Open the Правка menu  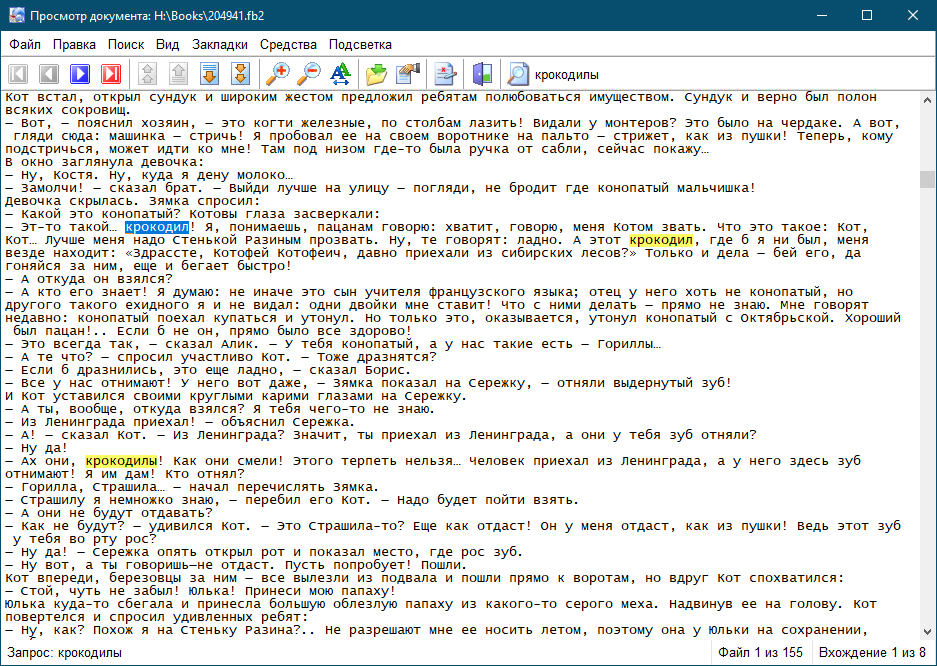click(74, 44)
